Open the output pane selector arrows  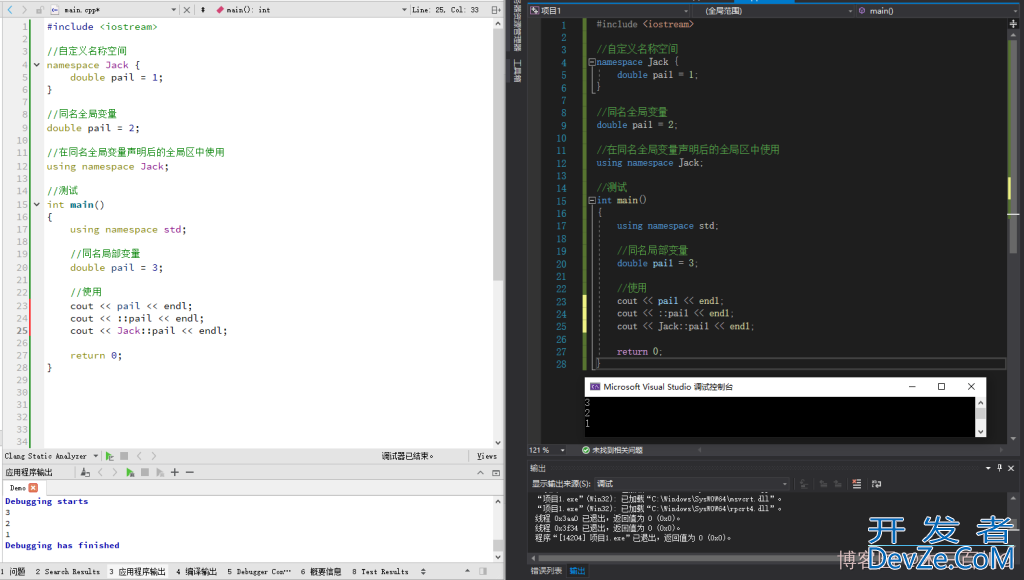tap(423, 572)
